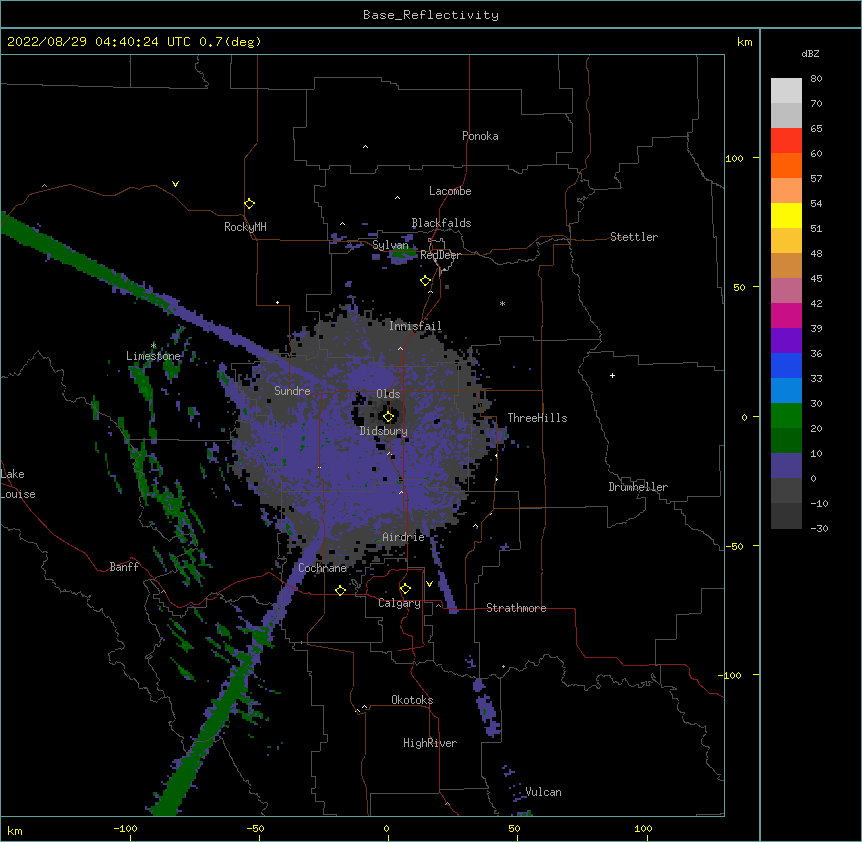Screen dimensions: 862x842
Task: Click the legend value 45
Action: pos(816,278)
